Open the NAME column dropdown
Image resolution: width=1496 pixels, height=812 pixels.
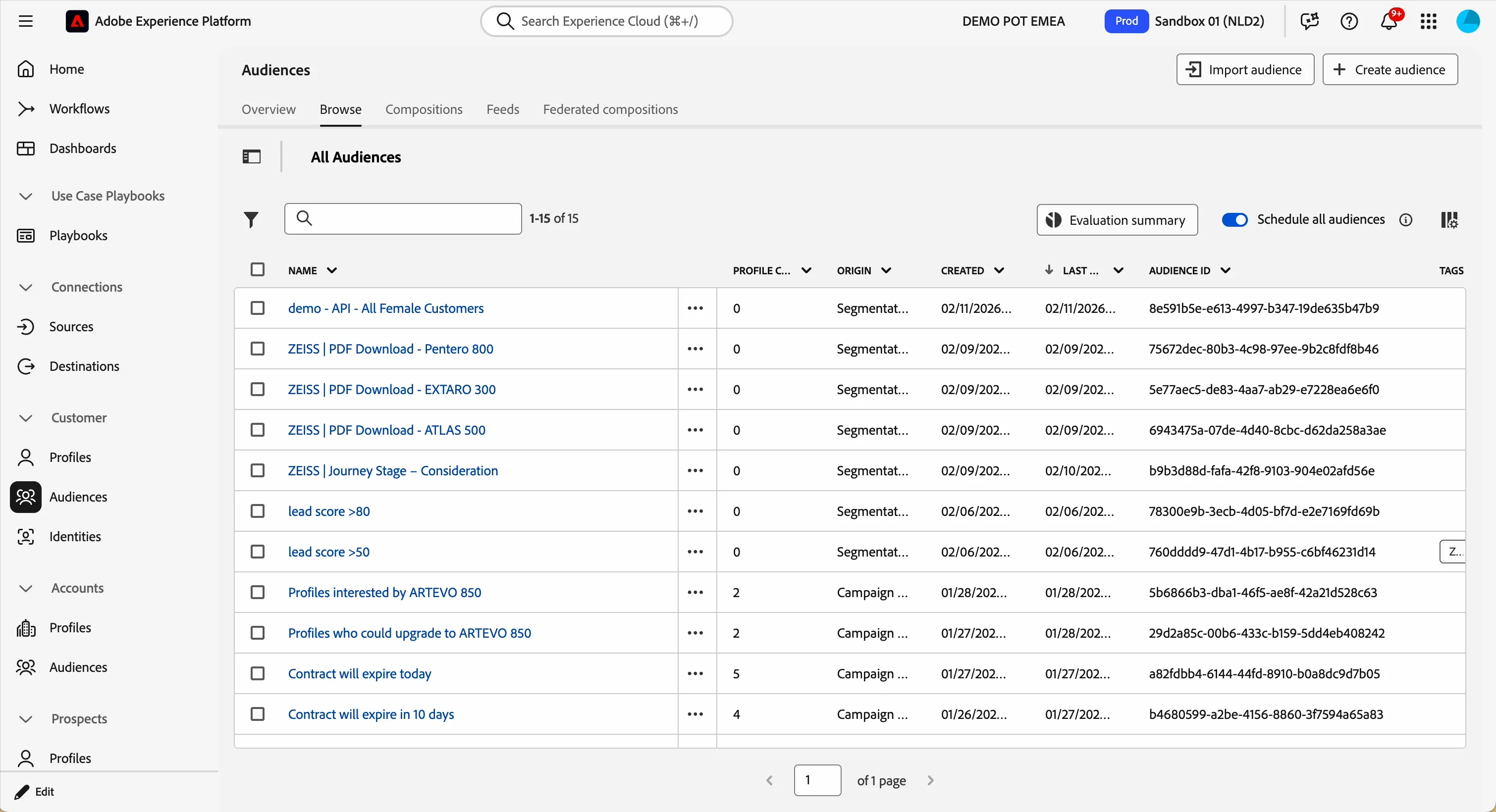331,270
